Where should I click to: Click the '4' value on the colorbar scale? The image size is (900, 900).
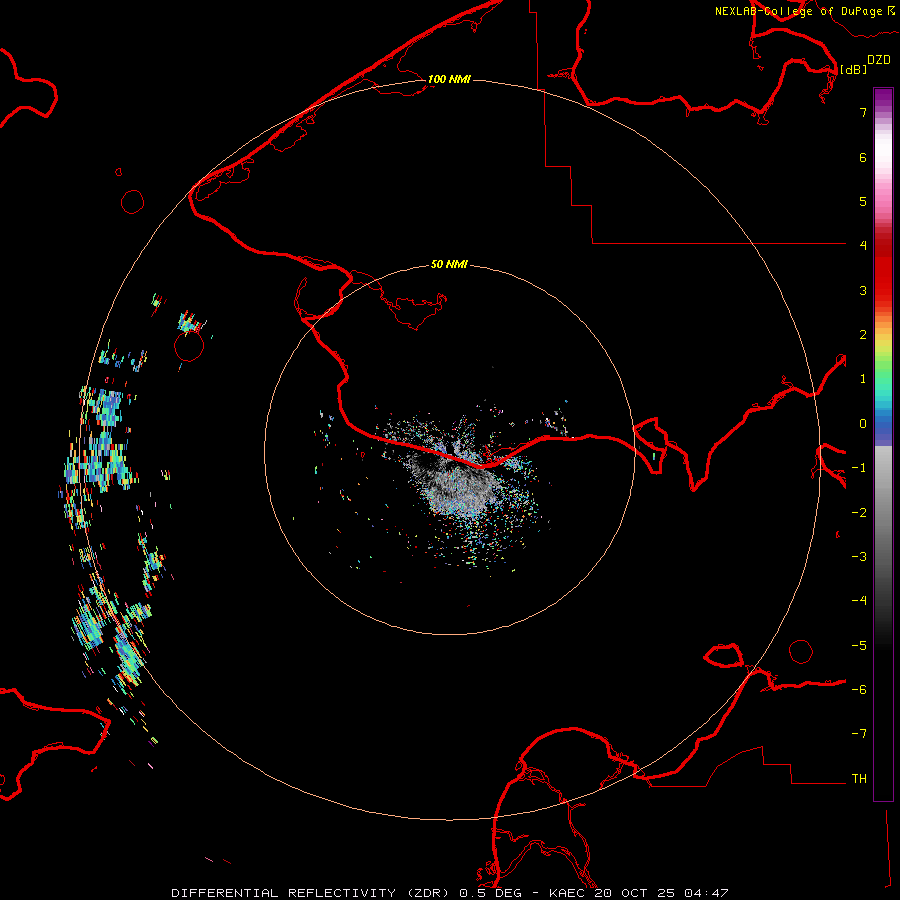(863, 246)
